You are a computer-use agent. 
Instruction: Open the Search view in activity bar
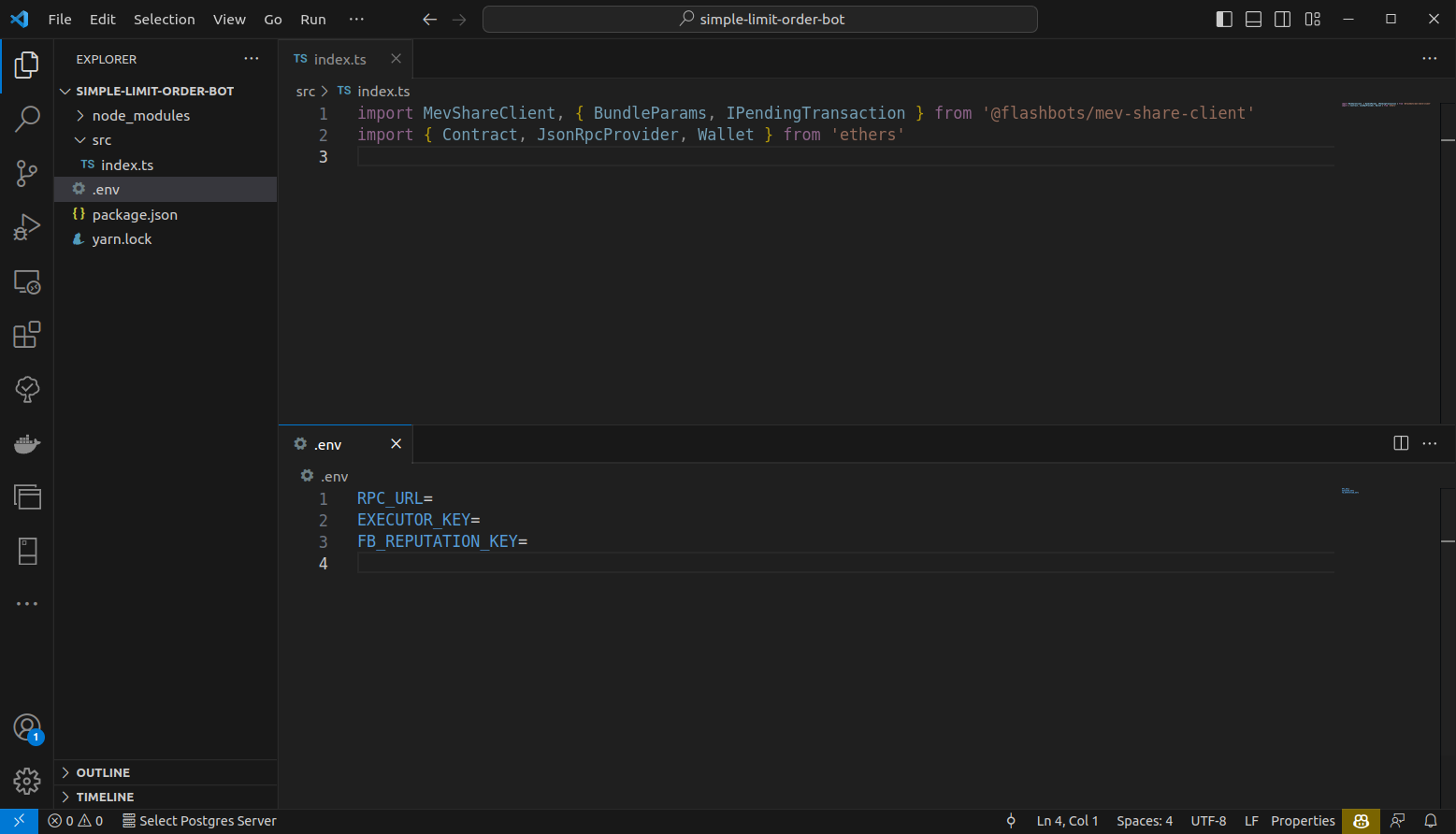27,119
